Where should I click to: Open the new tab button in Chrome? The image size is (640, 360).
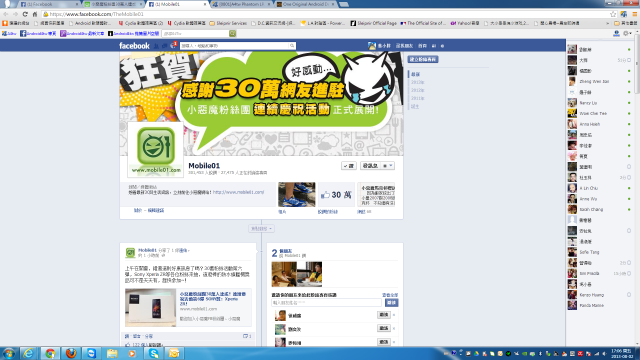344,4
